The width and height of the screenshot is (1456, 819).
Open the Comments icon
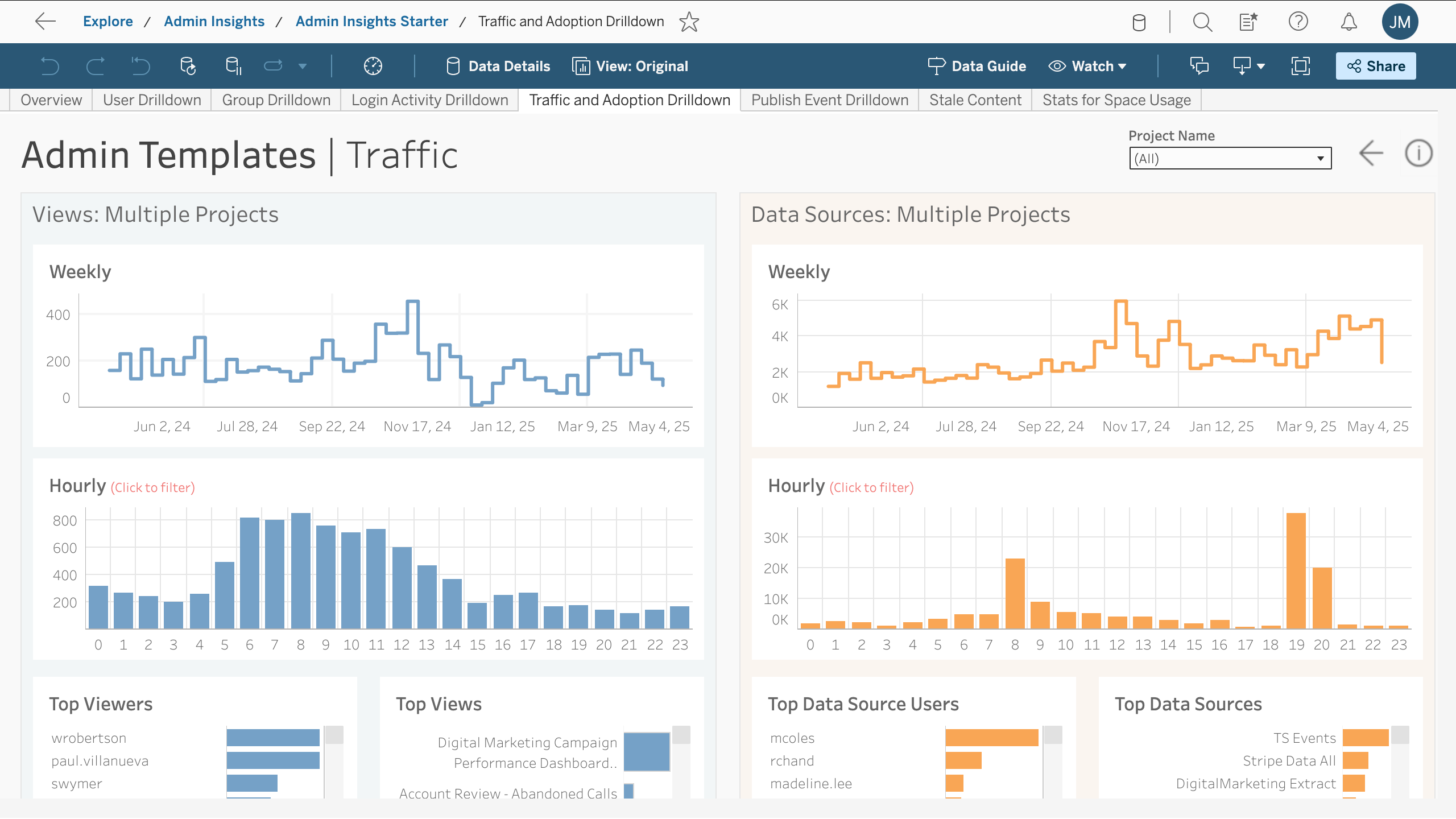[1199, 66]
